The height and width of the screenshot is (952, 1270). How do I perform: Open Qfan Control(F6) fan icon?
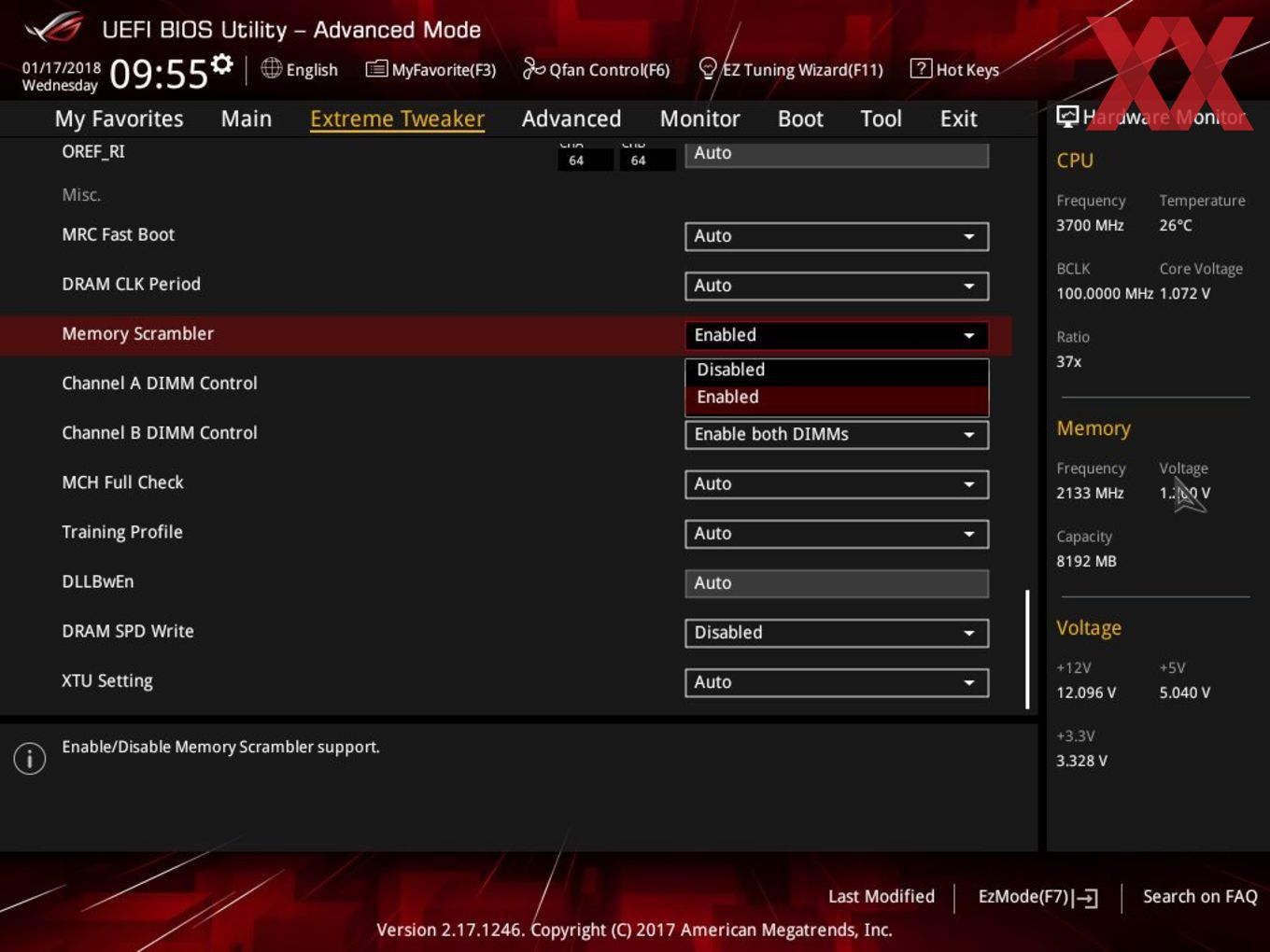pos(533,68)
